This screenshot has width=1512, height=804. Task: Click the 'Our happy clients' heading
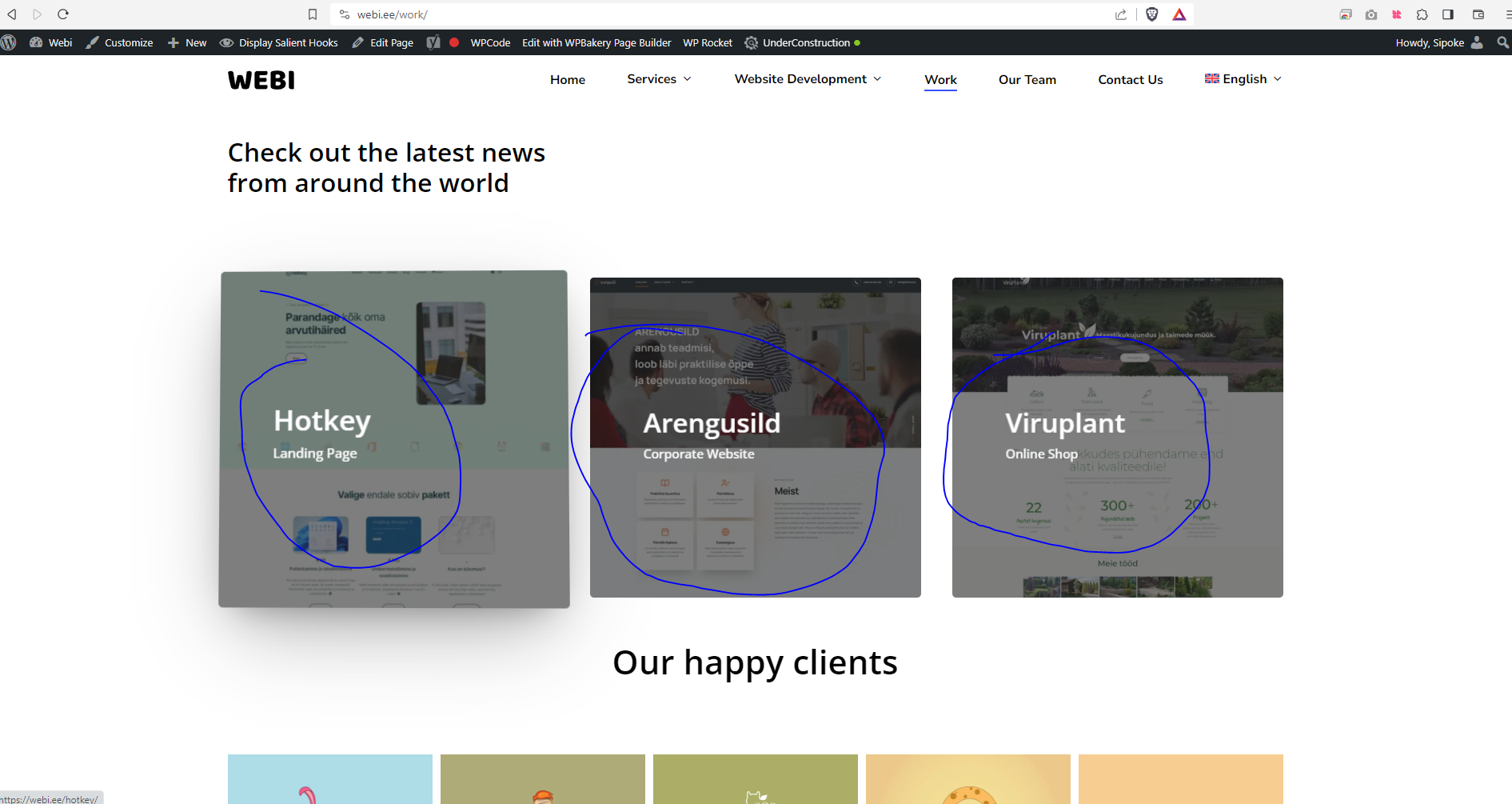pyautogui.click(x=755, y=663)
